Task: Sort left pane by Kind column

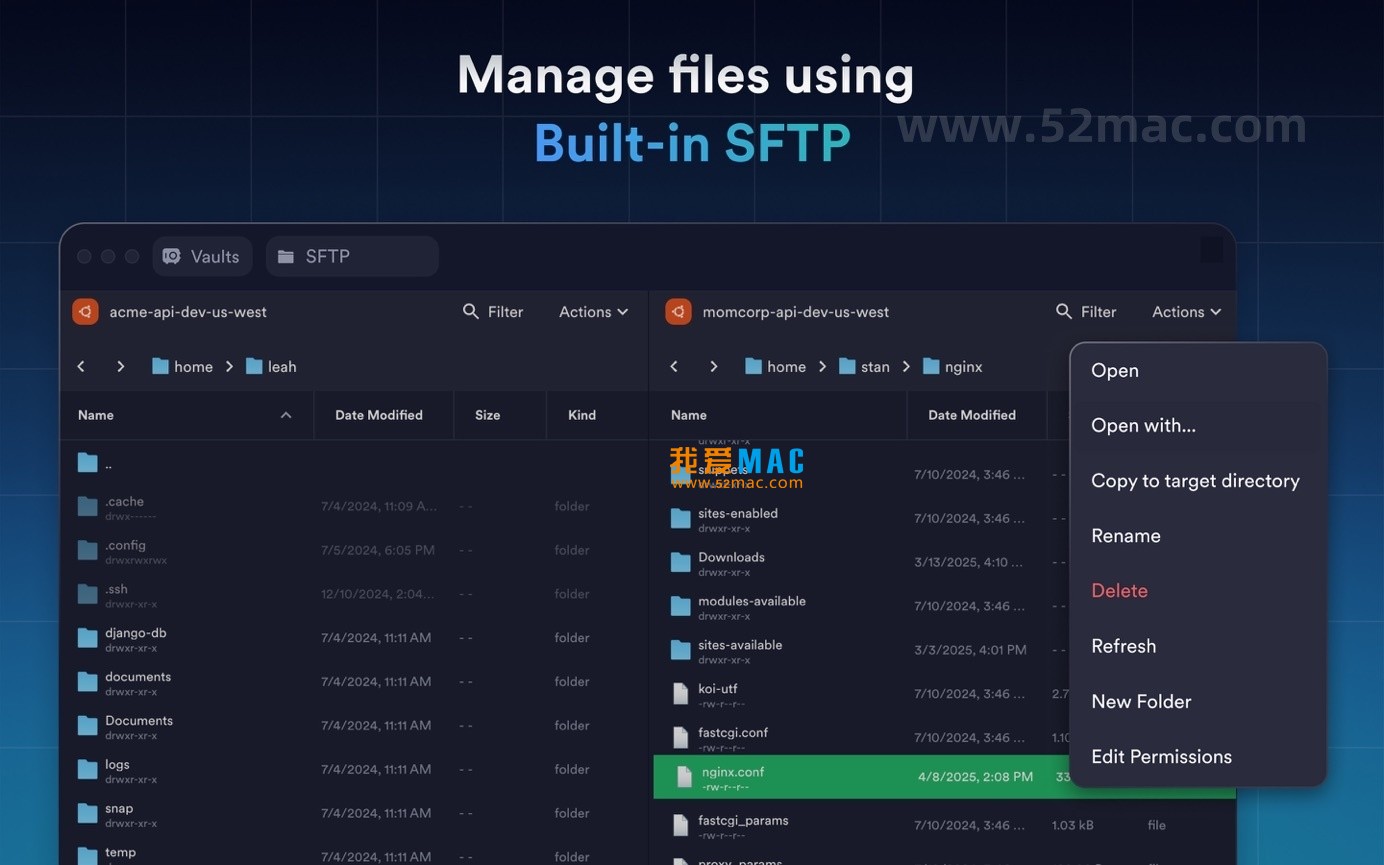Action: coord(582,415)
